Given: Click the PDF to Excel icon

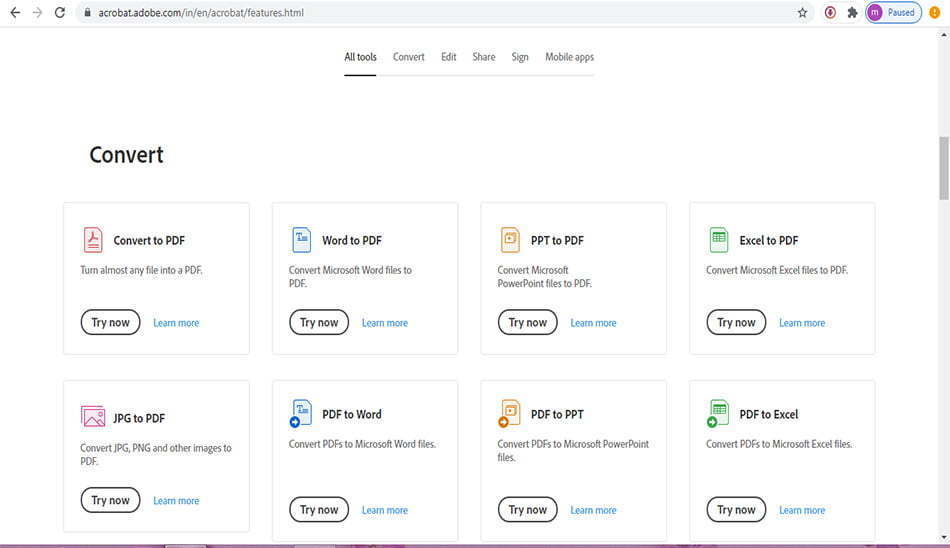Looking at the screenshot, I should 718,413.
